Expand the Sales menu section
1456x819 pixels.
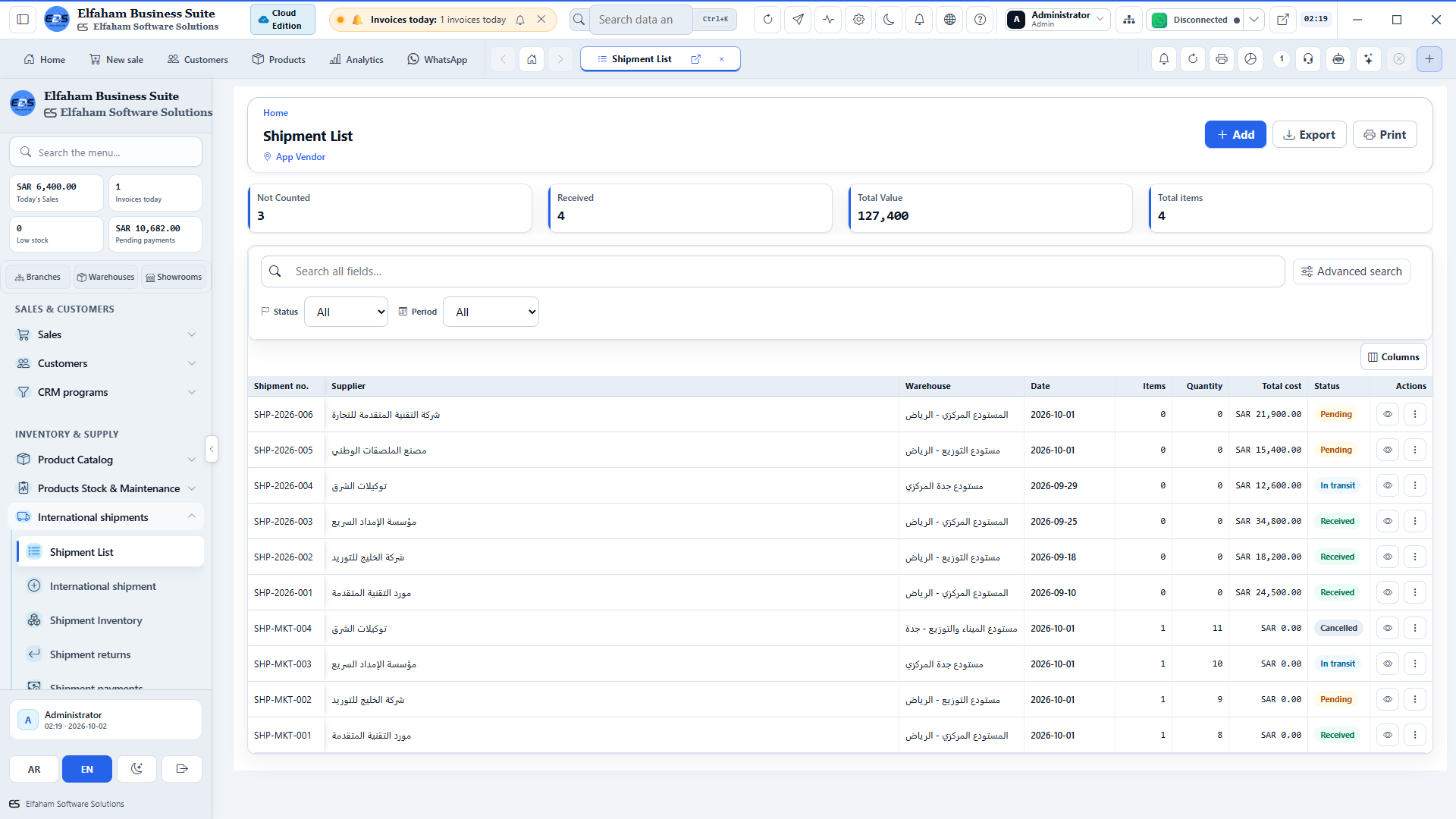[106, 334]
